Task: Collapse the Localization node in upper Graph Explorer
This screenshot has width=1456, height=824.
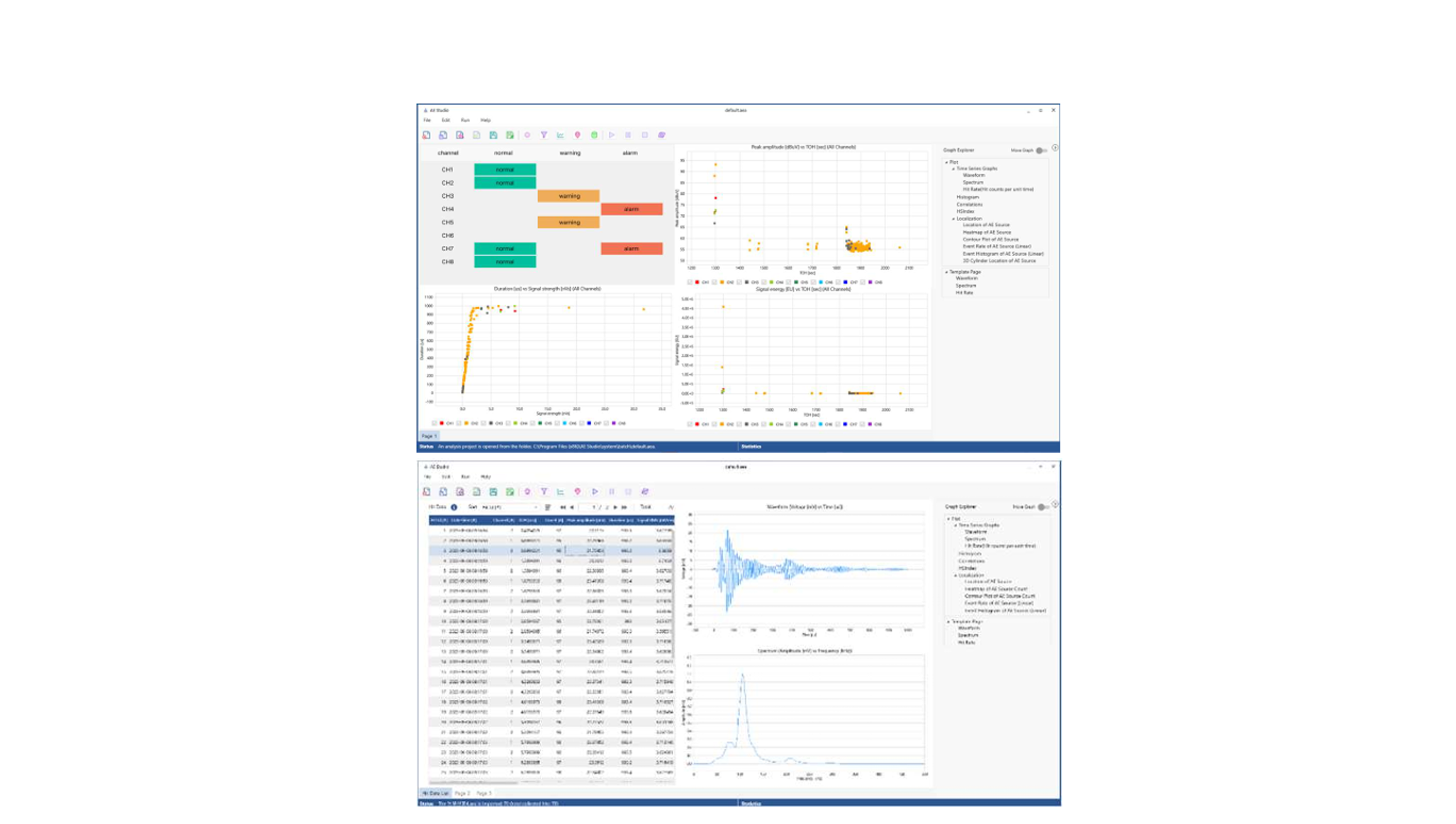Action: point(953,218)
